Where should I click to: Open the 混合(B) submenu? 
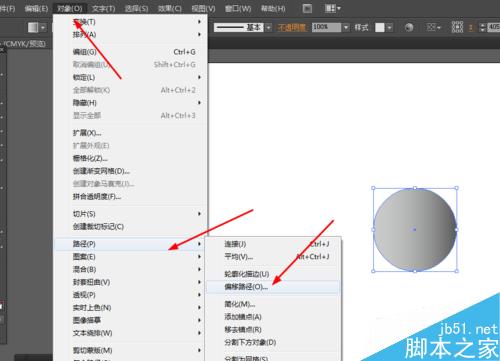[x=130, y=269]
